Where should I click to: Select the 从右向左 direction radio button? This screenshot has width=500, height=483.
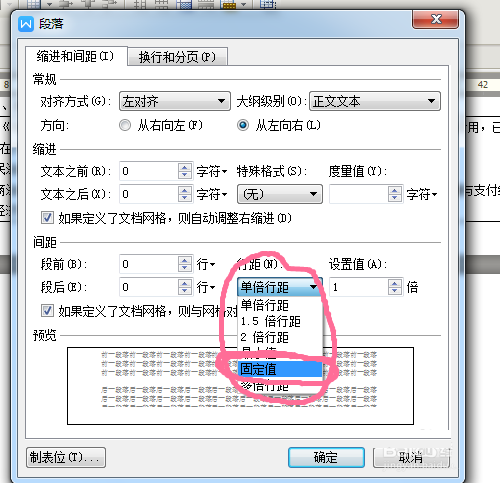(125, 125)
